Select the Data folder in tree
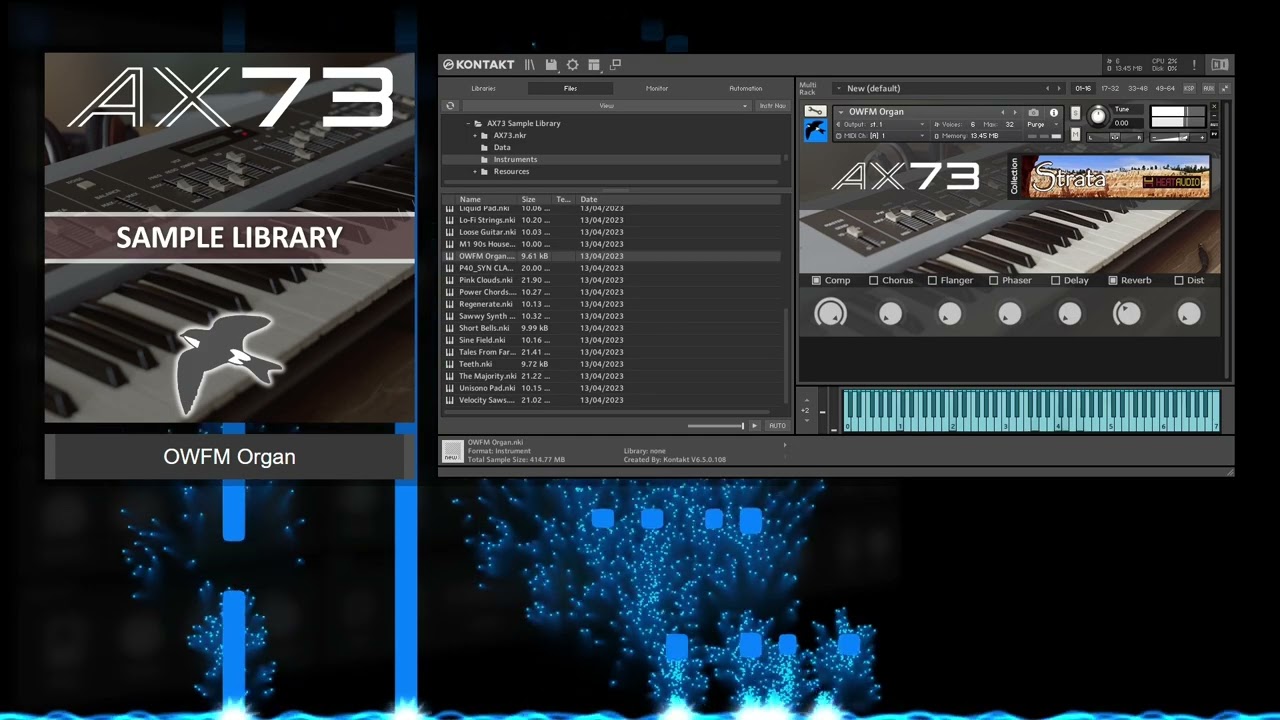 coord(502,147)
